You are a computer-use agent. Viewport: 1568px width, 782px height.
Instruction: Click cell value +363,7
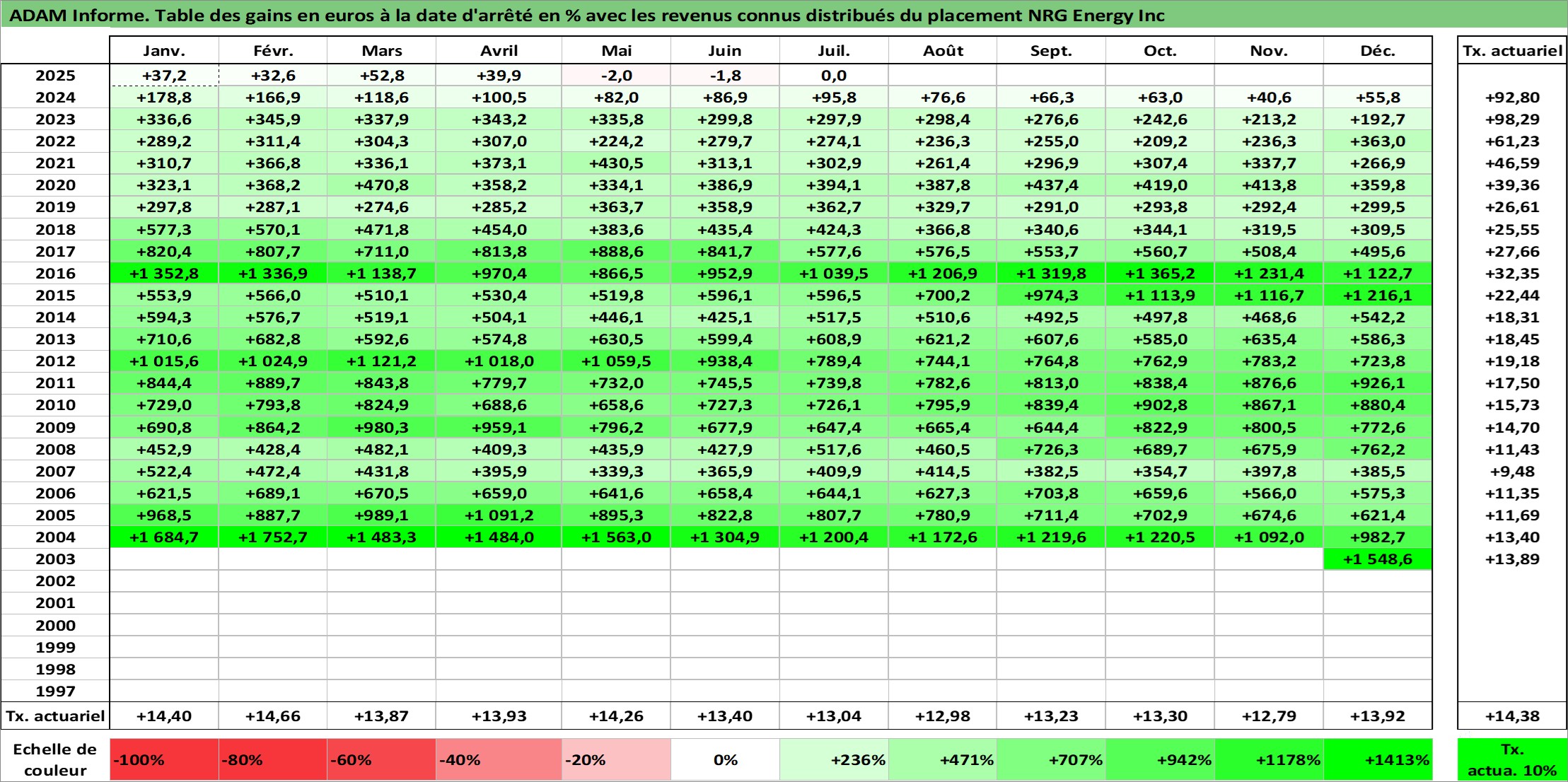click(616, 207)
